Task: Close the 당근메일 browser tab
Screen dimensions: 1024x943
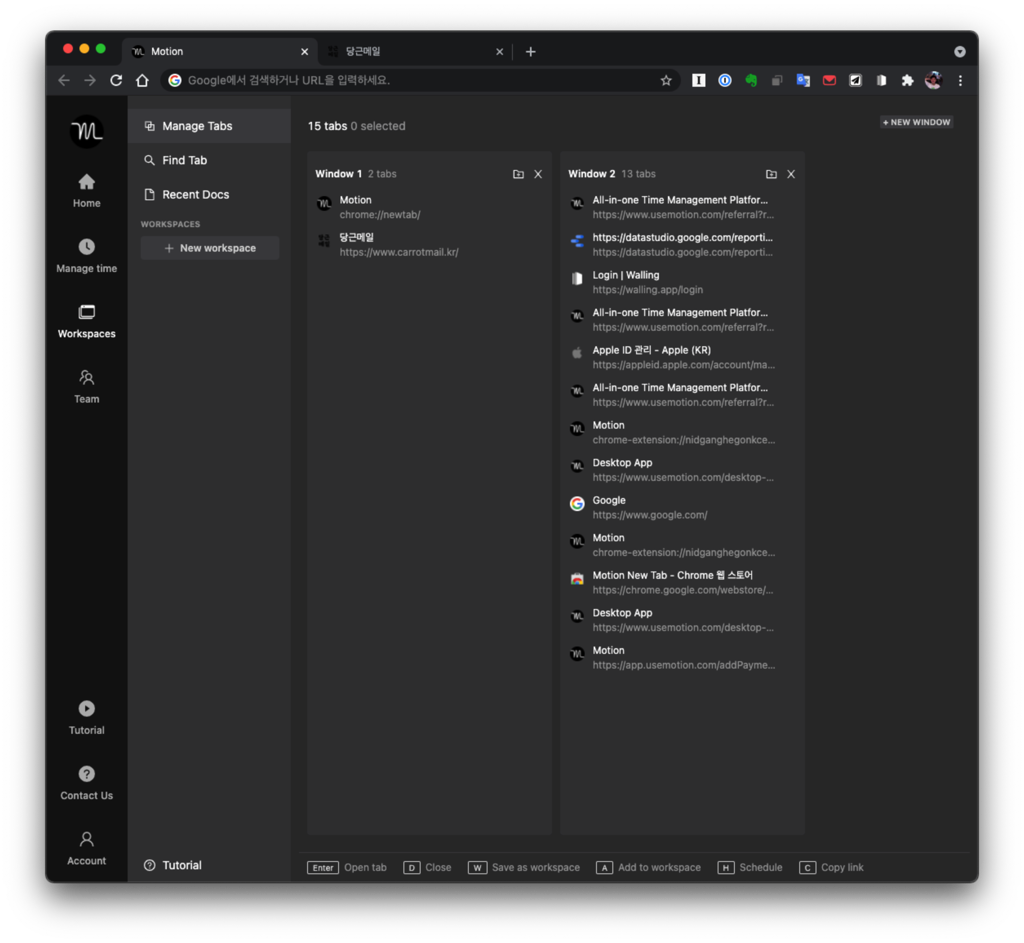Action: tap(500, 52)
